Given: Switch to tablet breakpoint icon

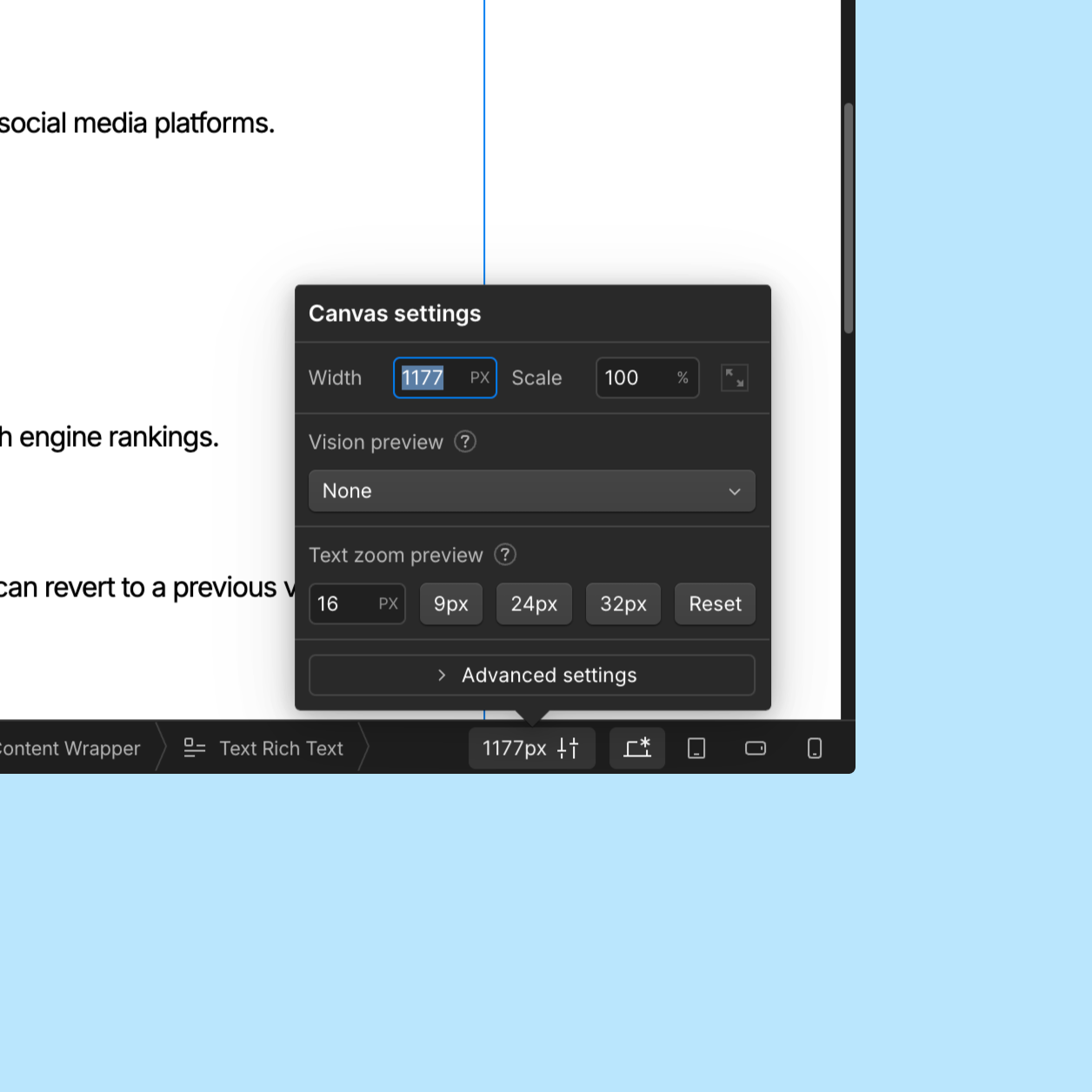Looking at the screenshot, I should click(x=696, y=749).
